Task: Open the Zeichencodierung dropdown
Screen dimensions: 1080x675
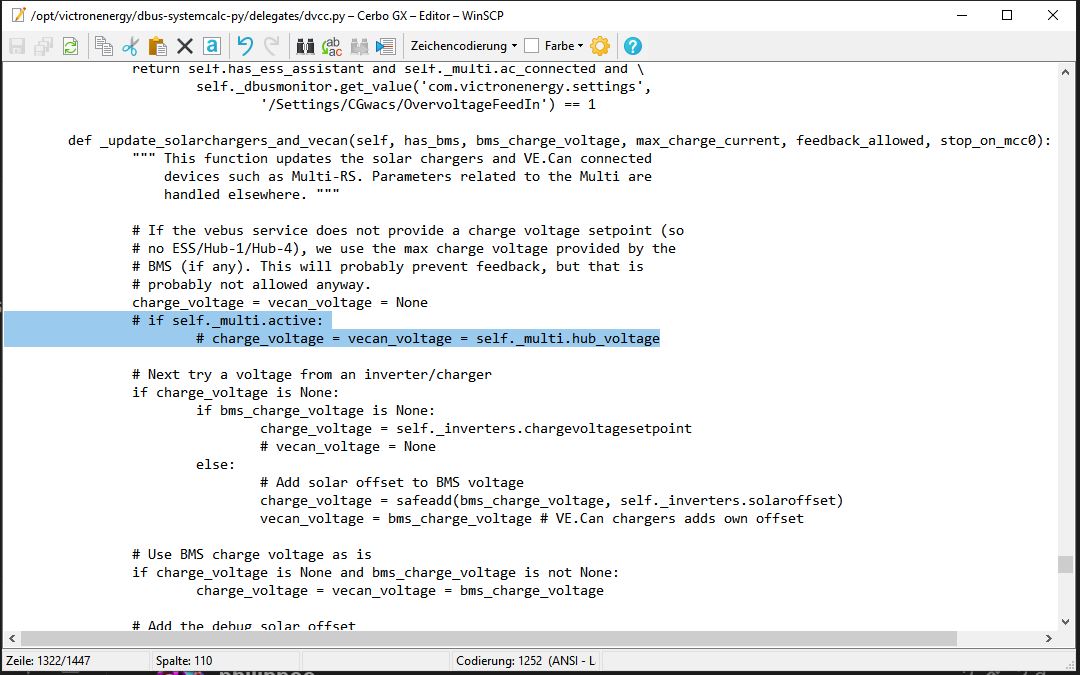Action: click(464, 46)
